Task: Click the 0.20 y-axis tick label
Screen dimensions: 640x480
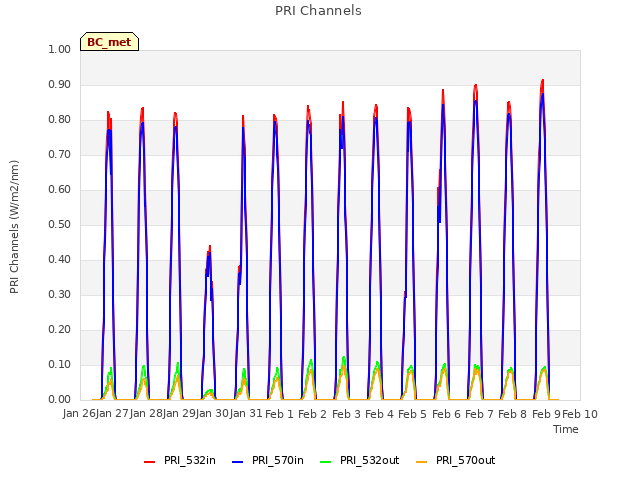Action: (60, 329)
